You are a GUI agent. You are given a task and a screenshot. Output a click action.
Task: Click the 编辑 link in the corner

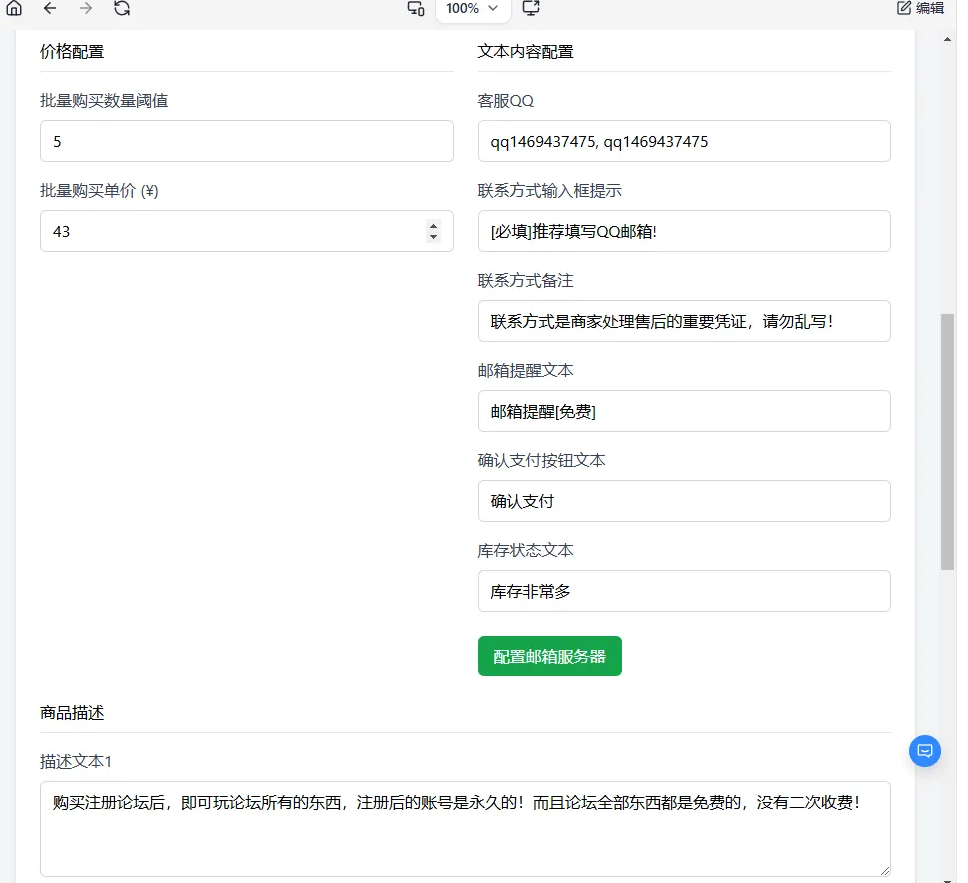(x=929, y=8)
